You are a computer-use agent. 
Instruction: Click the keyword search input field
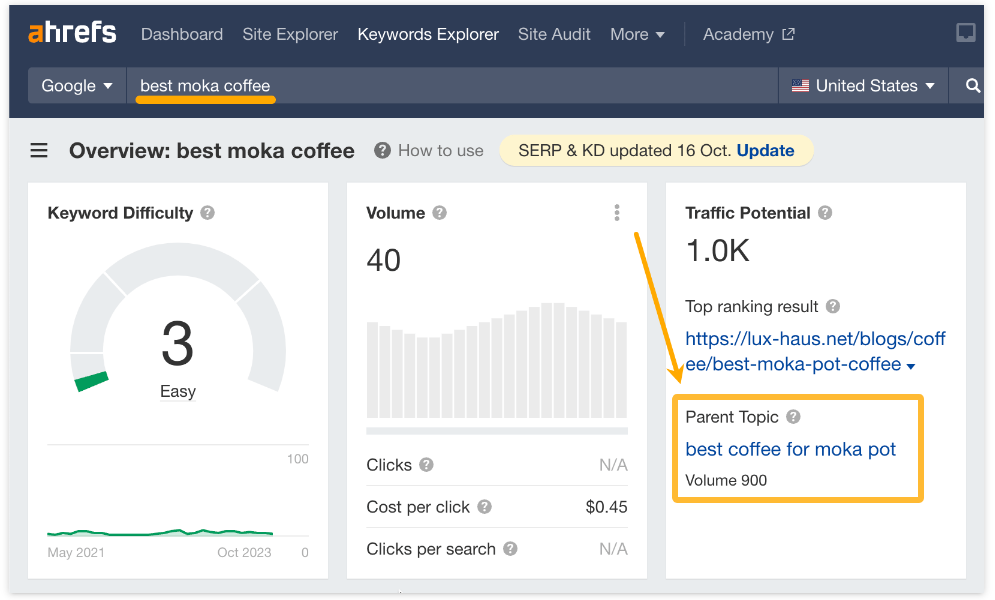tap(450, 86)
